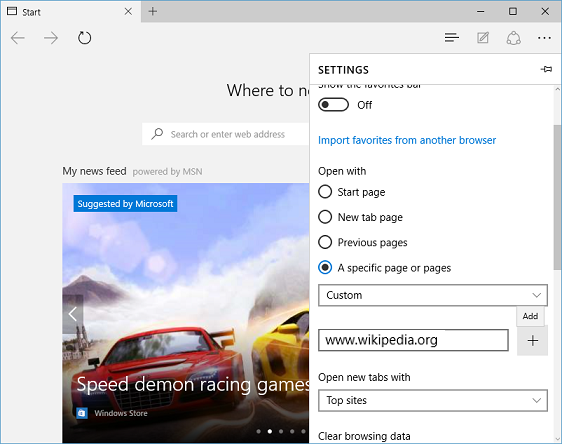Select A specific page or pages option
The width and height of the screenshot is (562, 444).
325,267
